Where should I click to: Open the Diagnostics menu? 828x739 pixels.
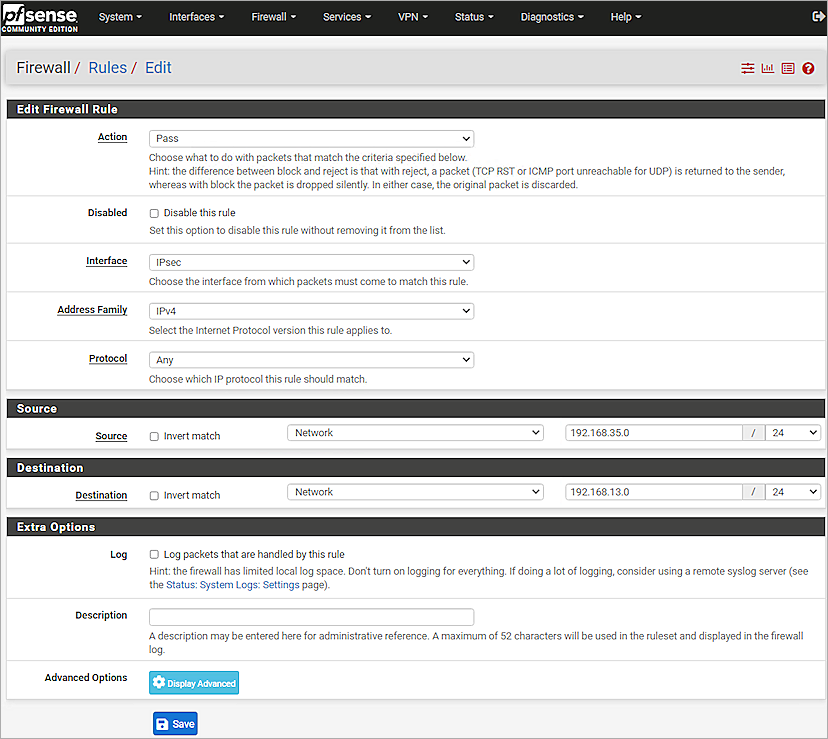coord(551,16)
